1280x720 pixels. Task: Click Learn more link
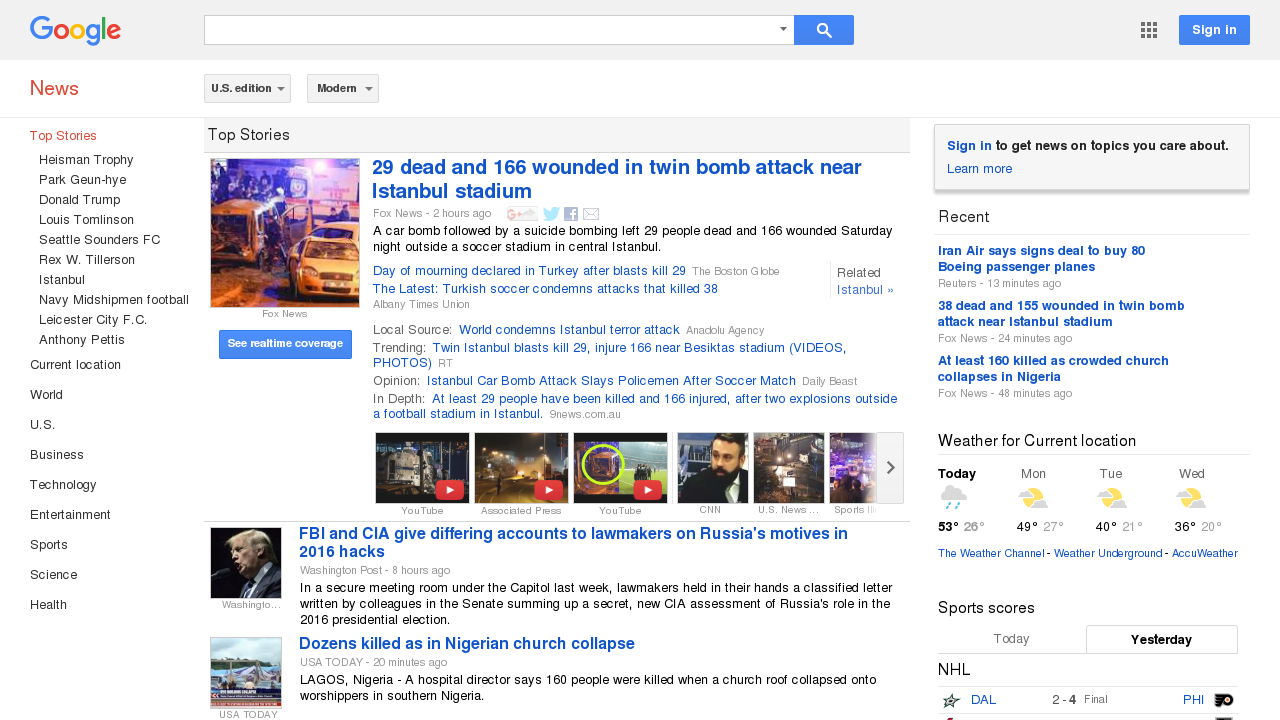979,169
